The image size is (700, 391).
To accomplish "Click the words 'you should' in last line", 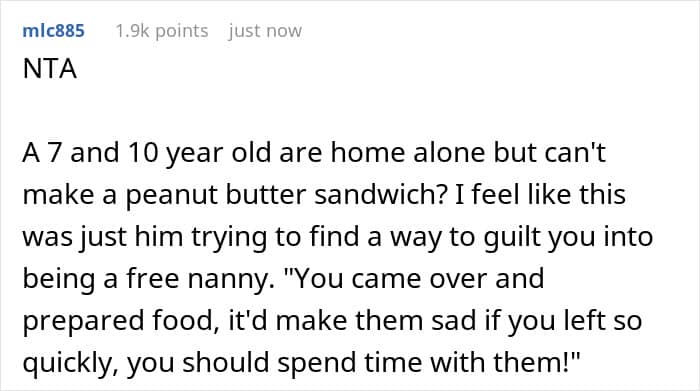I will click(x=198, y=363).
